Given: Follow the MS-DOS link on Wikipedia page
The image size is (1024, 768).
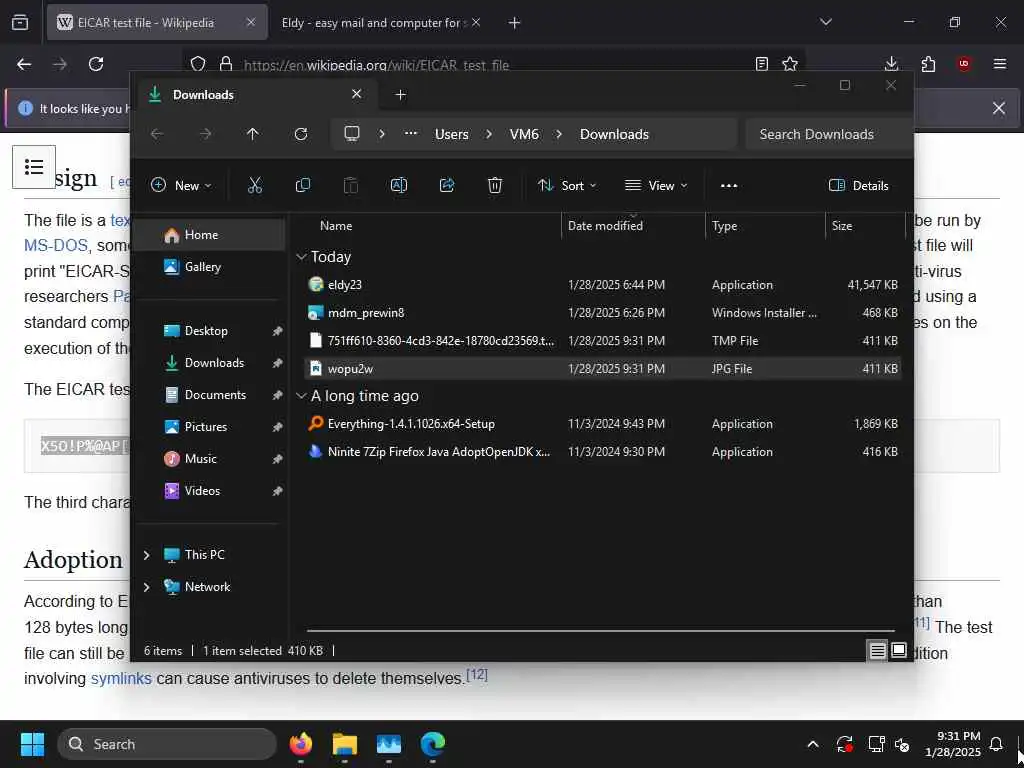Looking at the screenshot, I should click(x=56, y=246).
